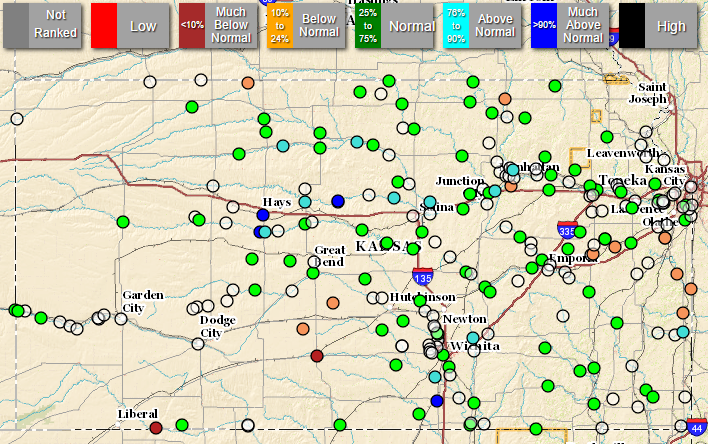Open the brown station dot in south-central Kansas
708x444 pixels.
[x=317, y=356]
